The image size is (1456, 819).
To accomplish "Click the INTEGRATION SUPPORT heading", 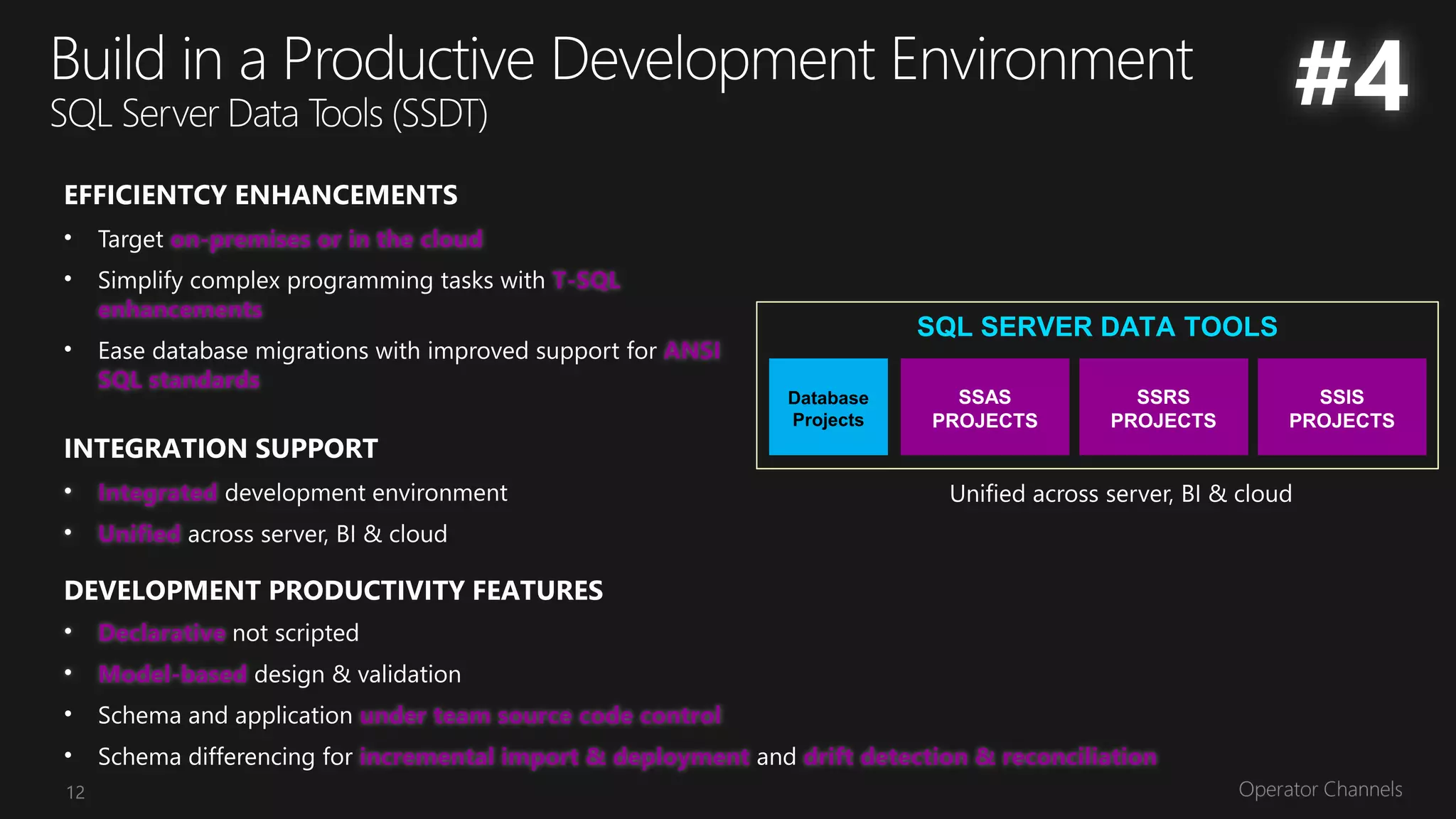I will pyautogui.click(x=221, y=449).
